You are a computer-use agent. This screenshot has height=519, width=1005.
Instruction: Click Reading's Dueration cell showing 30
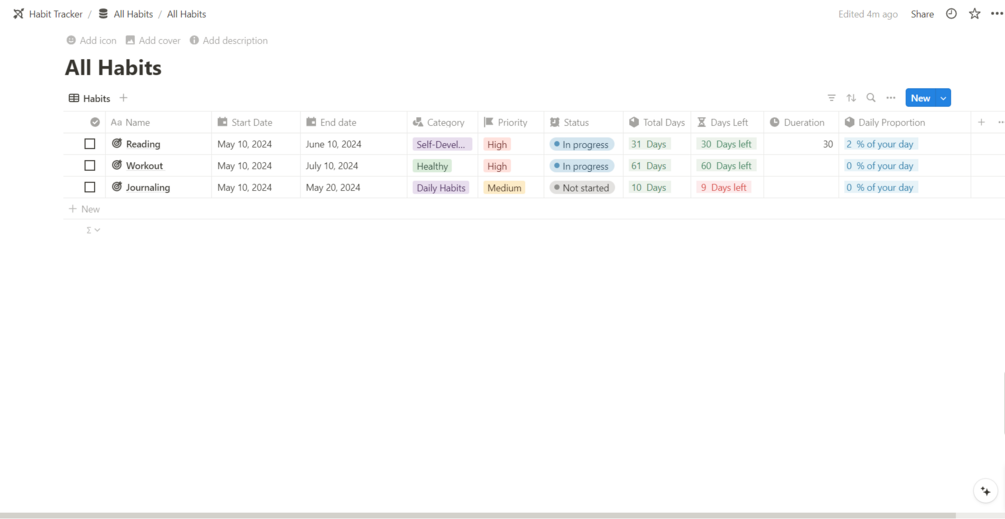801,144
